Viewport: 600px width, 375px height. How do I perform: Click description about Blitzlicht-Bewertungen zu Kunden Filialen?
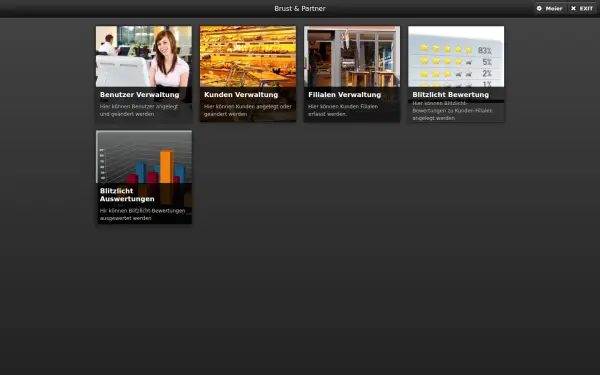pyautogui.click(x=453, y=111)
